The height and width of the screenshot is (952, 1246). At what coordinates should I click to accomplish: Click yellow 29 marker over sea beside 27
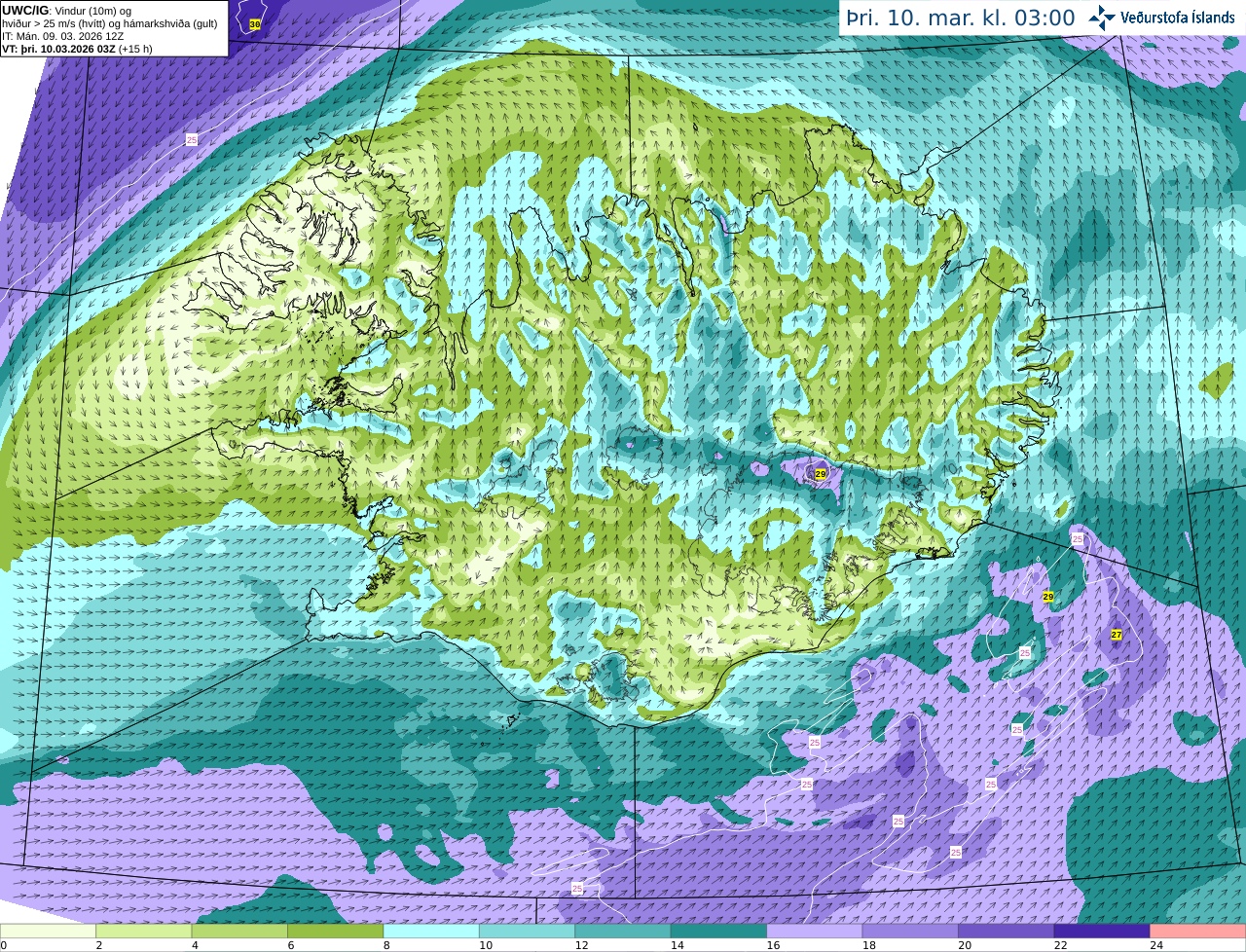[x=1048, y=597]
